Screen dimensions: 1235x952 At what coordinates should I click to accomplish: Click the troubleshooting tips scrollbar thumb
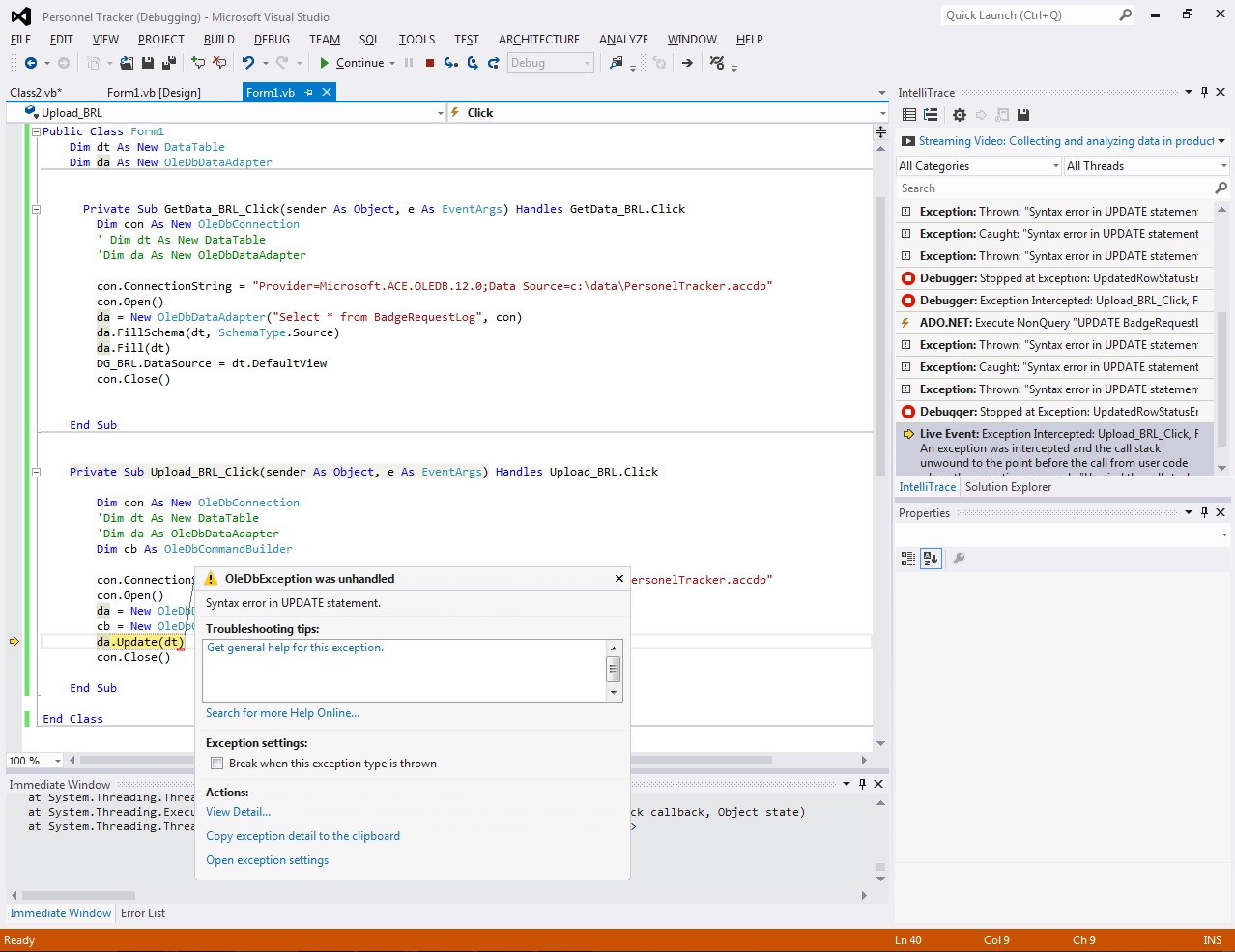(x=613, y=668)
